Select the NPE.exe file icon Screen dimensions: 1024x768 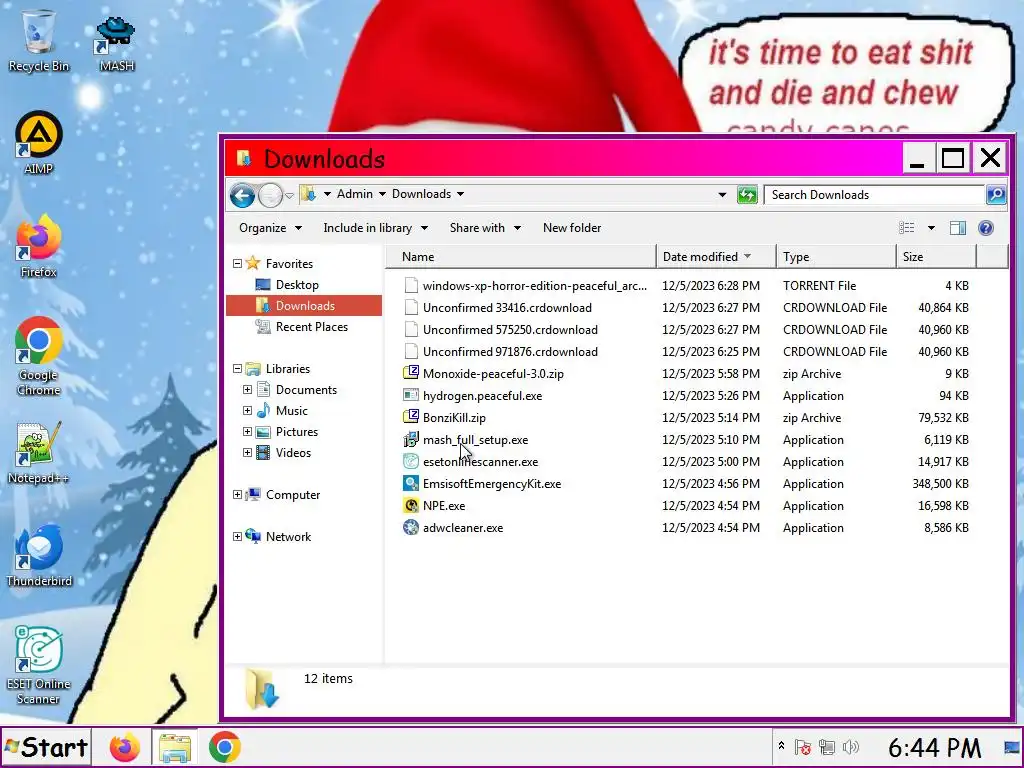point(411,505)
